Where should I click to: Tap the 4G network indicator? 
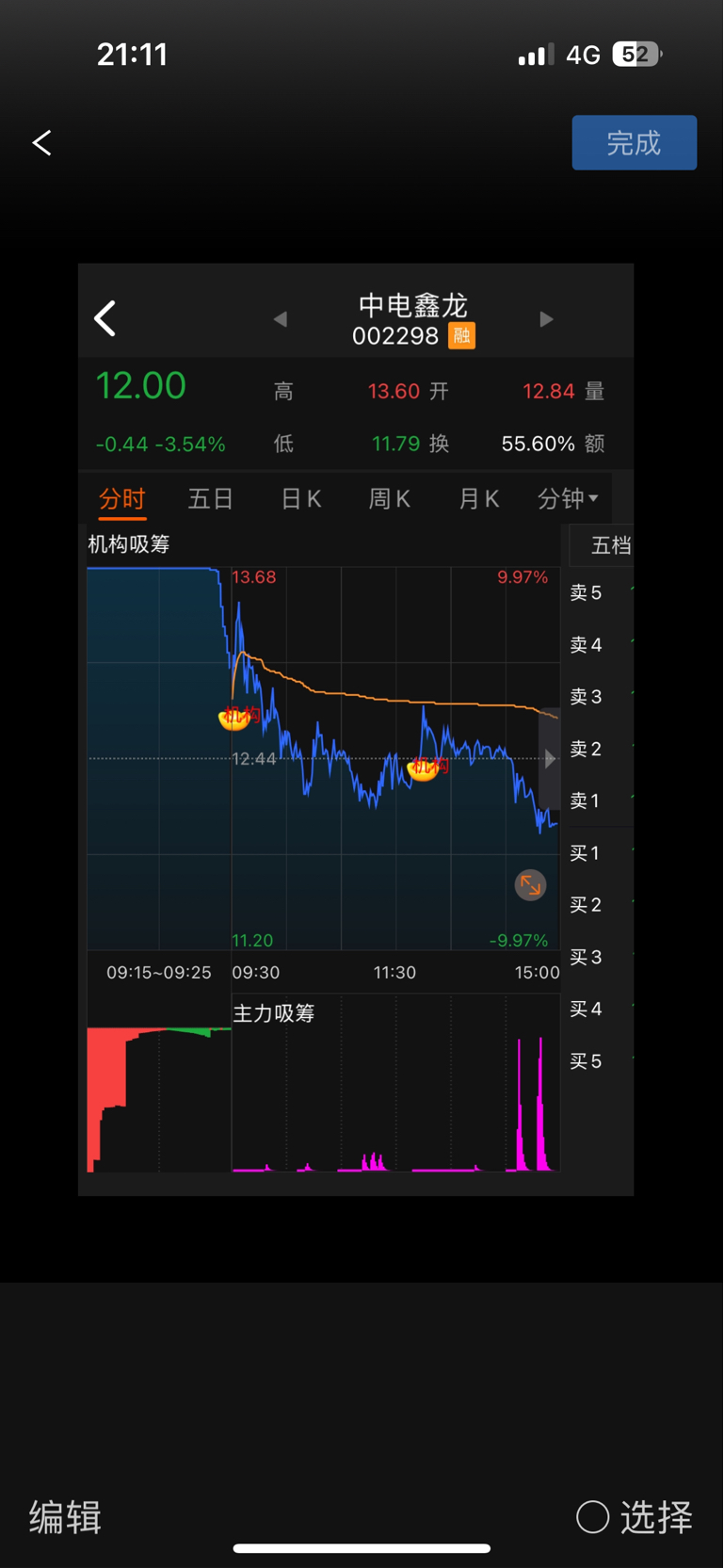pos(583,56)
